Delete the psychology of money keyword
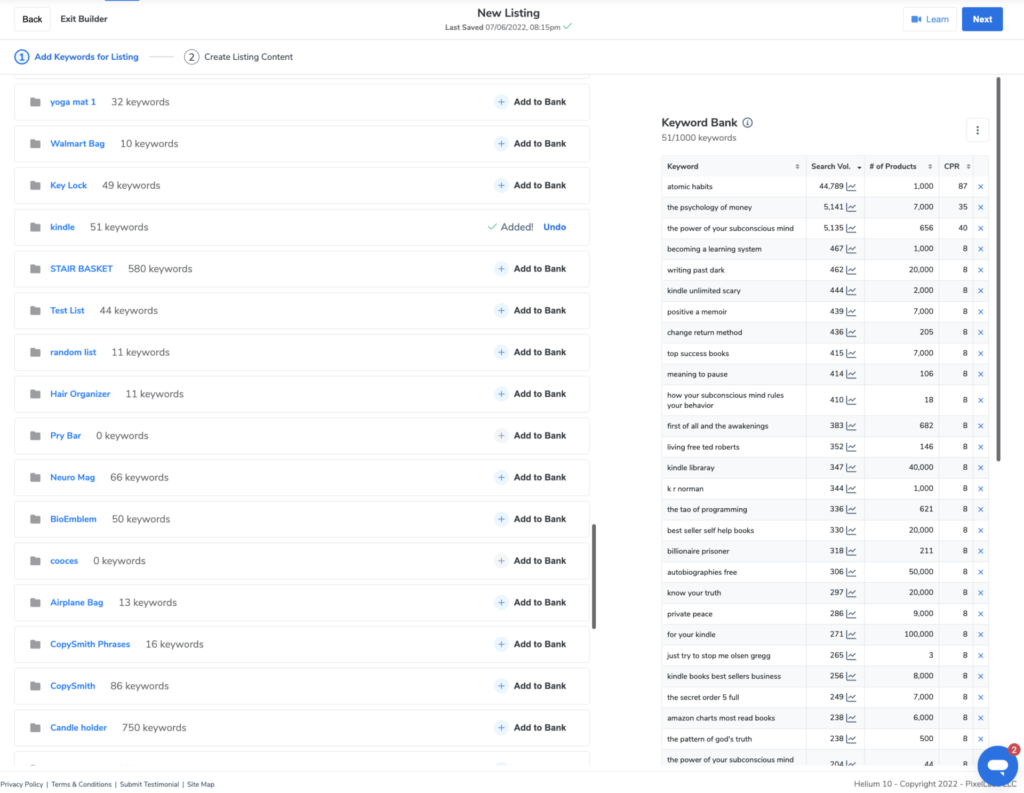The width and height of the screenshot is (1024, 793). (x=980, y=207)
